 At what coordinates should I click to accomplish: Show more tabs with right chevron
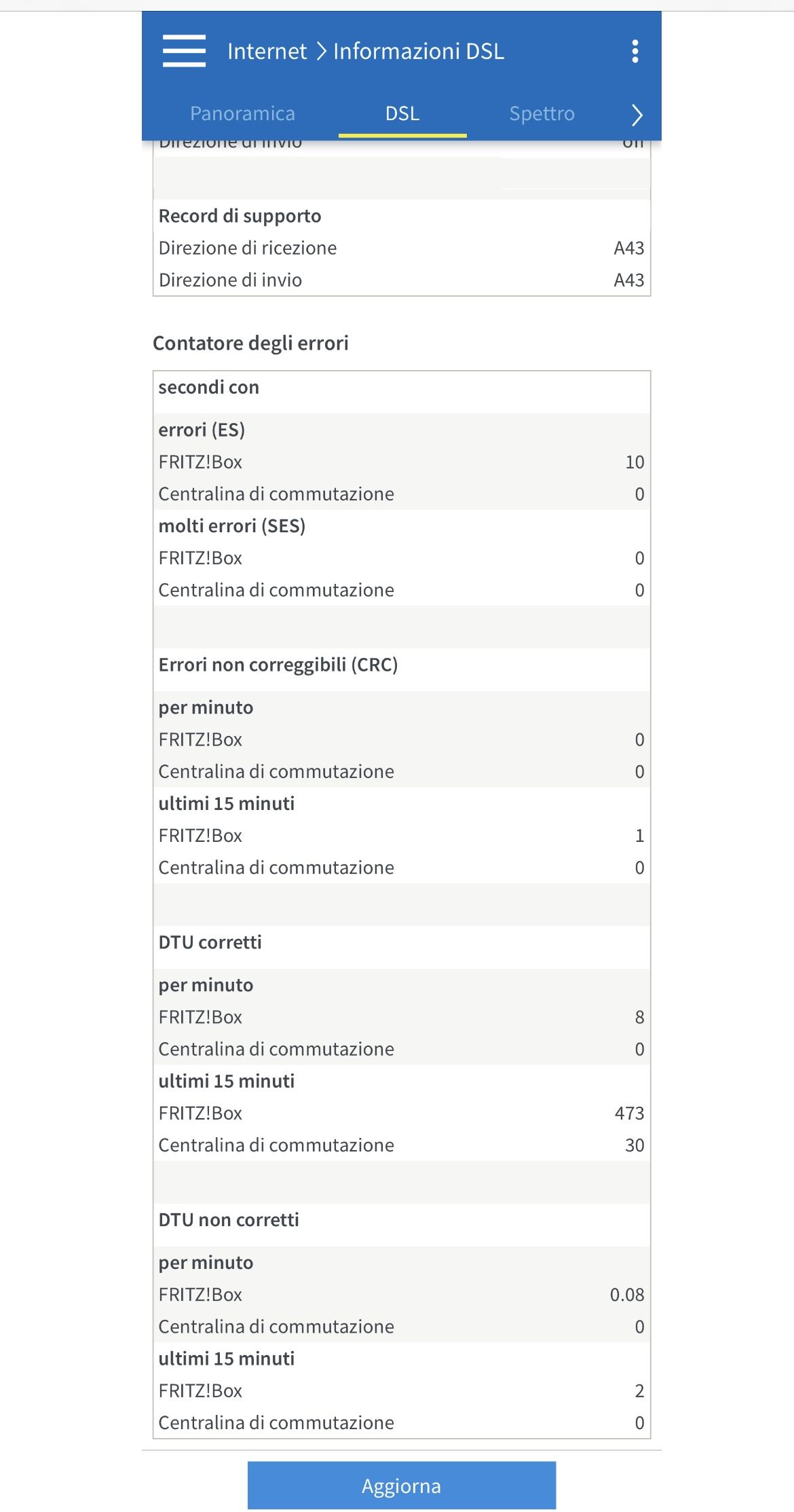pos(637,115)
